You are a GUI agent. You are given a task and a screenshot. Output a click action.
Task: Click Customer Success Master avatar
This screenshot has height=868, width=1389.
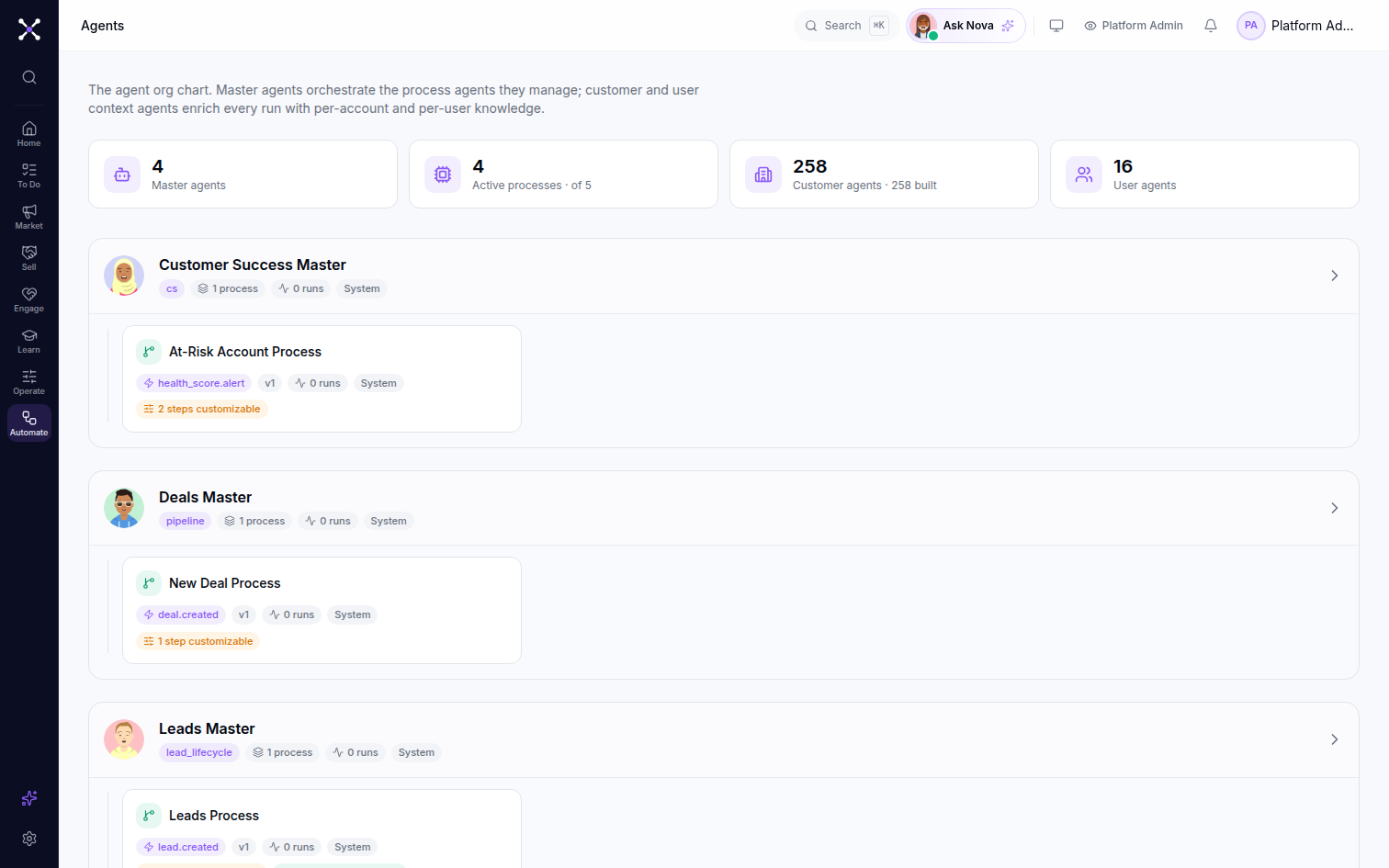pyautogui.click(x=124, y=276)
